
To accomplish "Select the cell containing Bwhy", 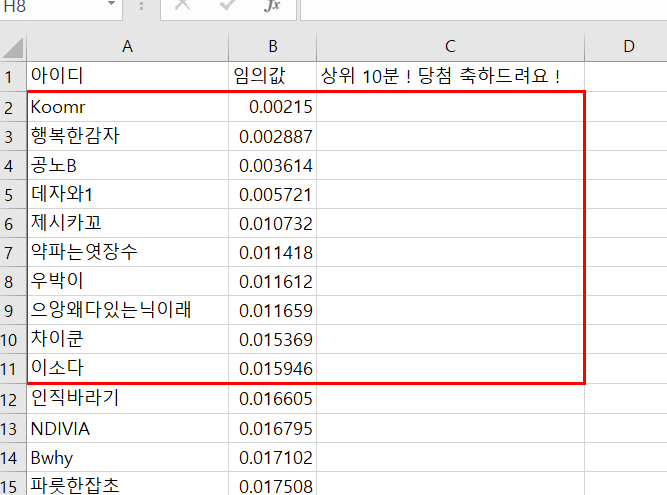I will click(x=127, y=456).
